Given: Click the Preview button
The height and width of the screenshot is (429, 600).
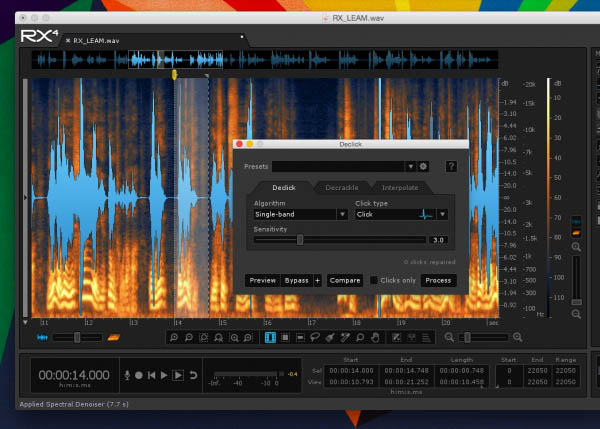Looking at the screenshot, I should click(x=263, y=281).
